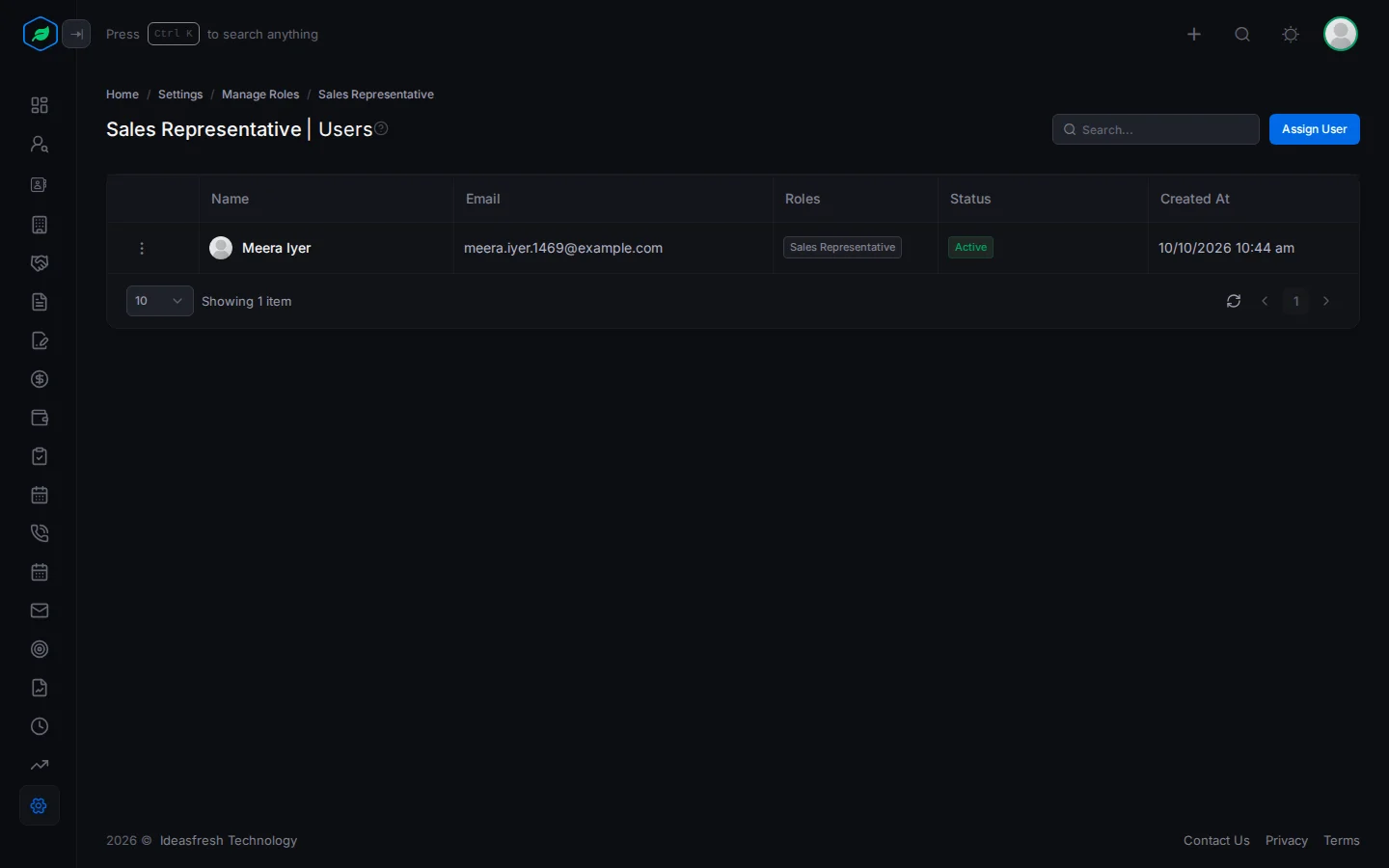Image resolution: width=1389 pixels, height=868 pixels.
Task: Click the Assign User button
Action: coord(1315,129)
